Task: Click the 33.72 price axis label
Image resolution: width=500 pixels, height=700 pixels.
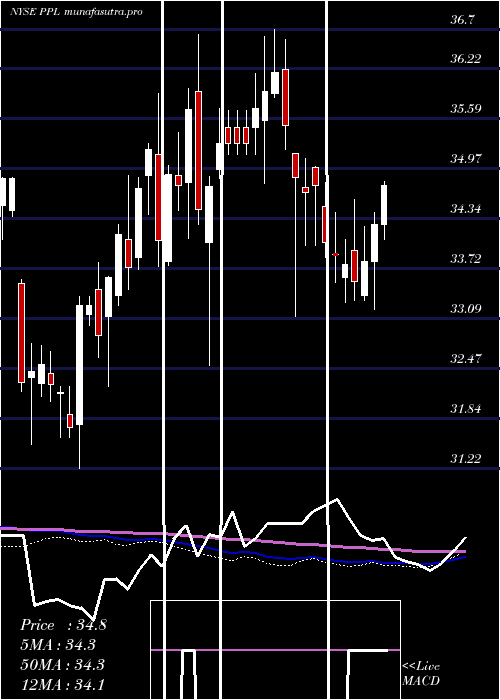Action: point(466,258)
